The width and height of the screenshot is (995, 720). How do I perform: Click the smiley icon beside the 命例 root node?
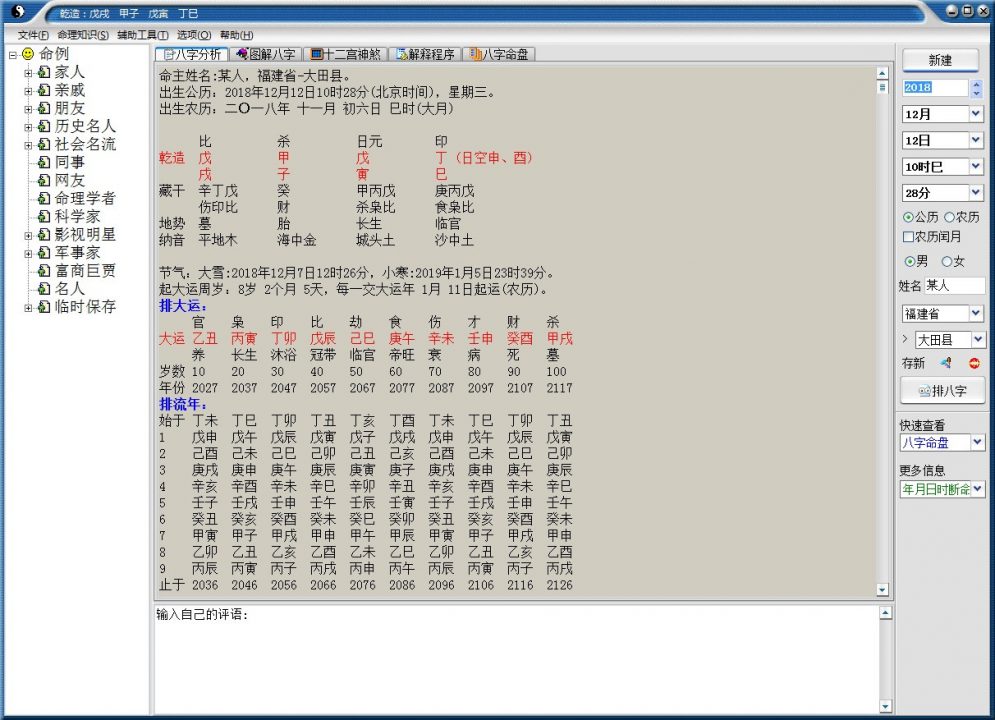pyautogui.click(x=27, y=55)
